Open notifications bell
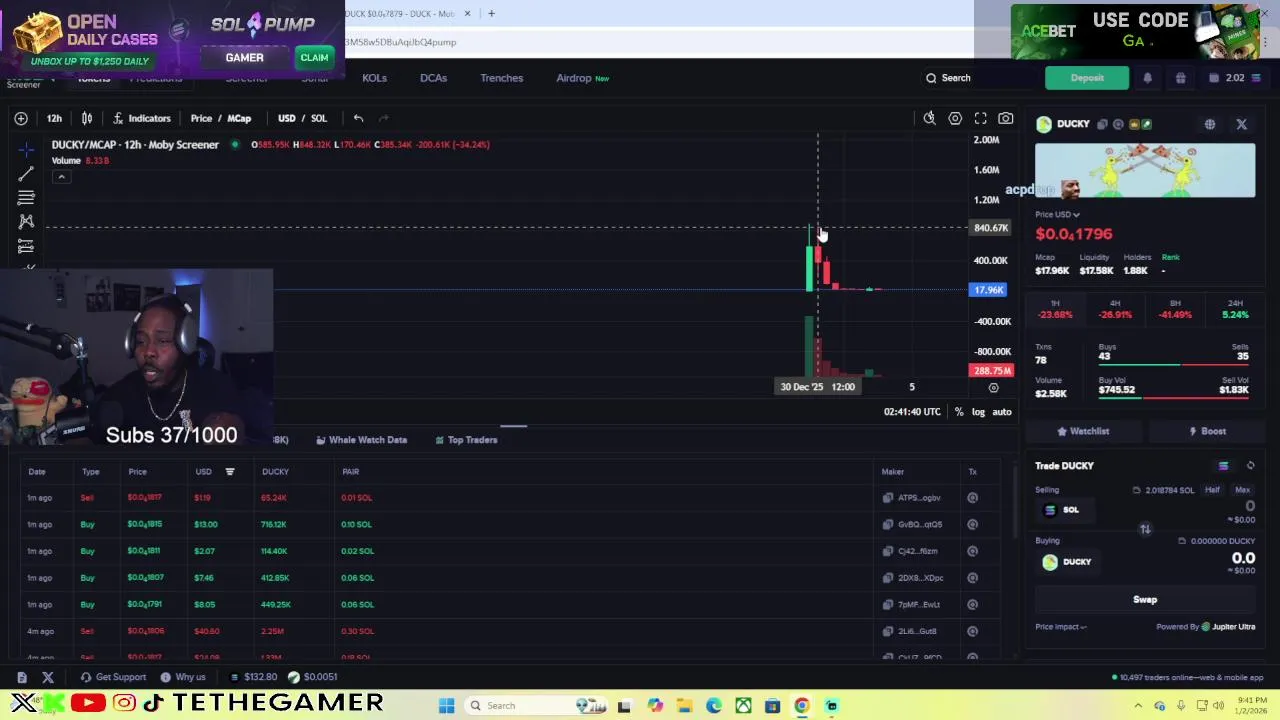 1148,78
